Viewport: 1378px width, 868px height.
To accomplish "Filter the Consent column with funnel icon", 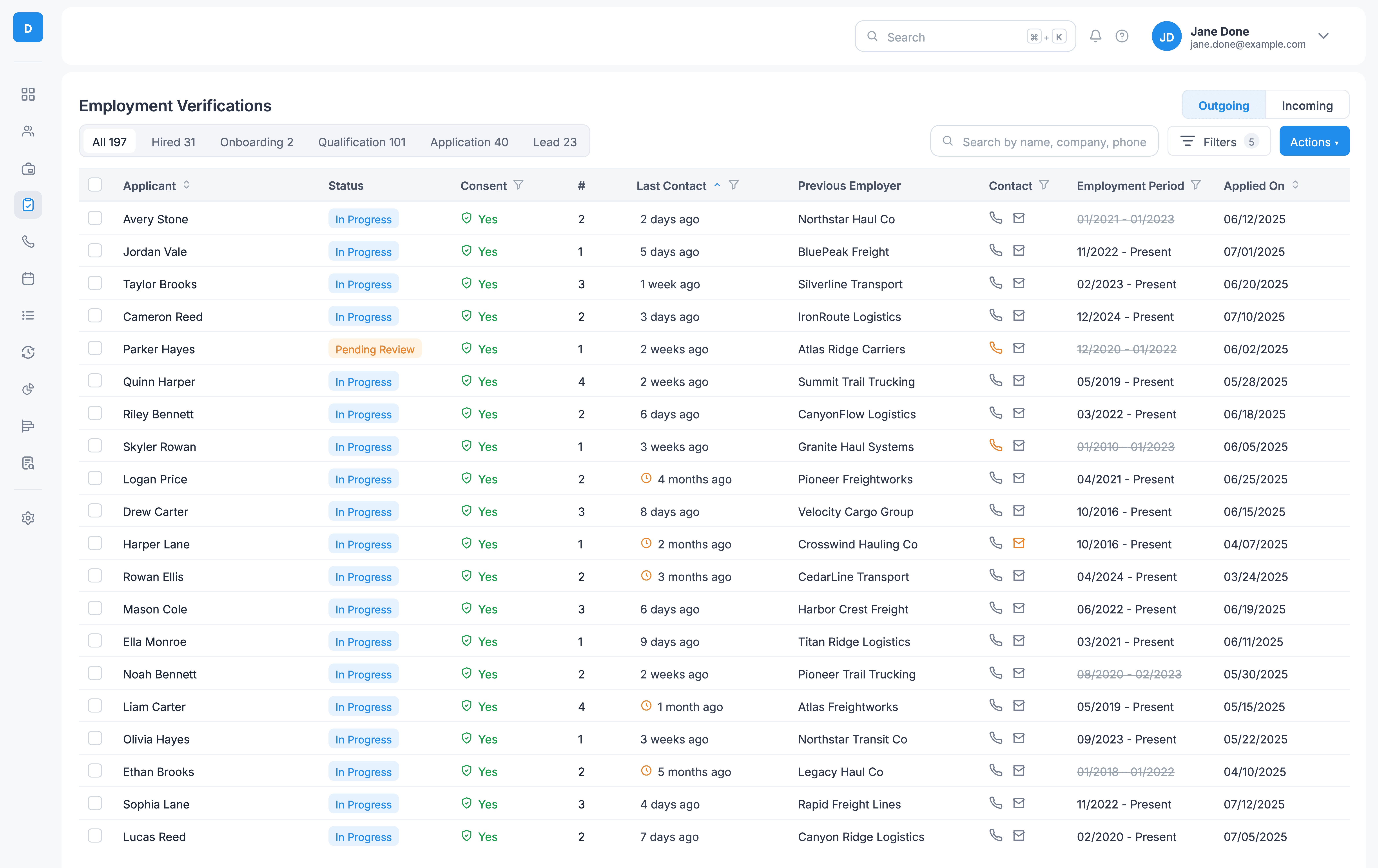I will pyautogui.click(x=519, y=185).
